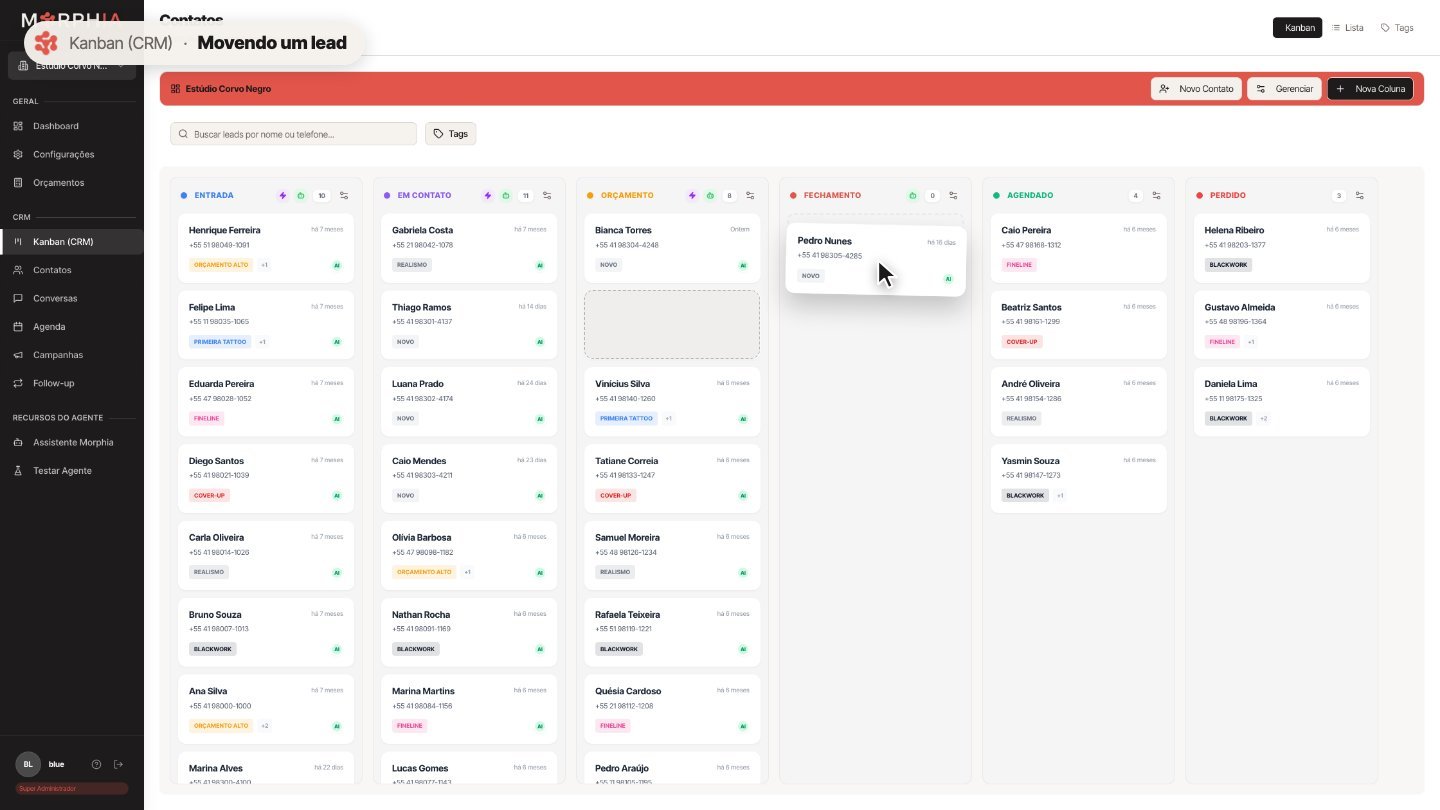Click COVER-UP tag on Beatriz Santos card
Screen dimensions: 1440x810
click(x=1022, y=342)
